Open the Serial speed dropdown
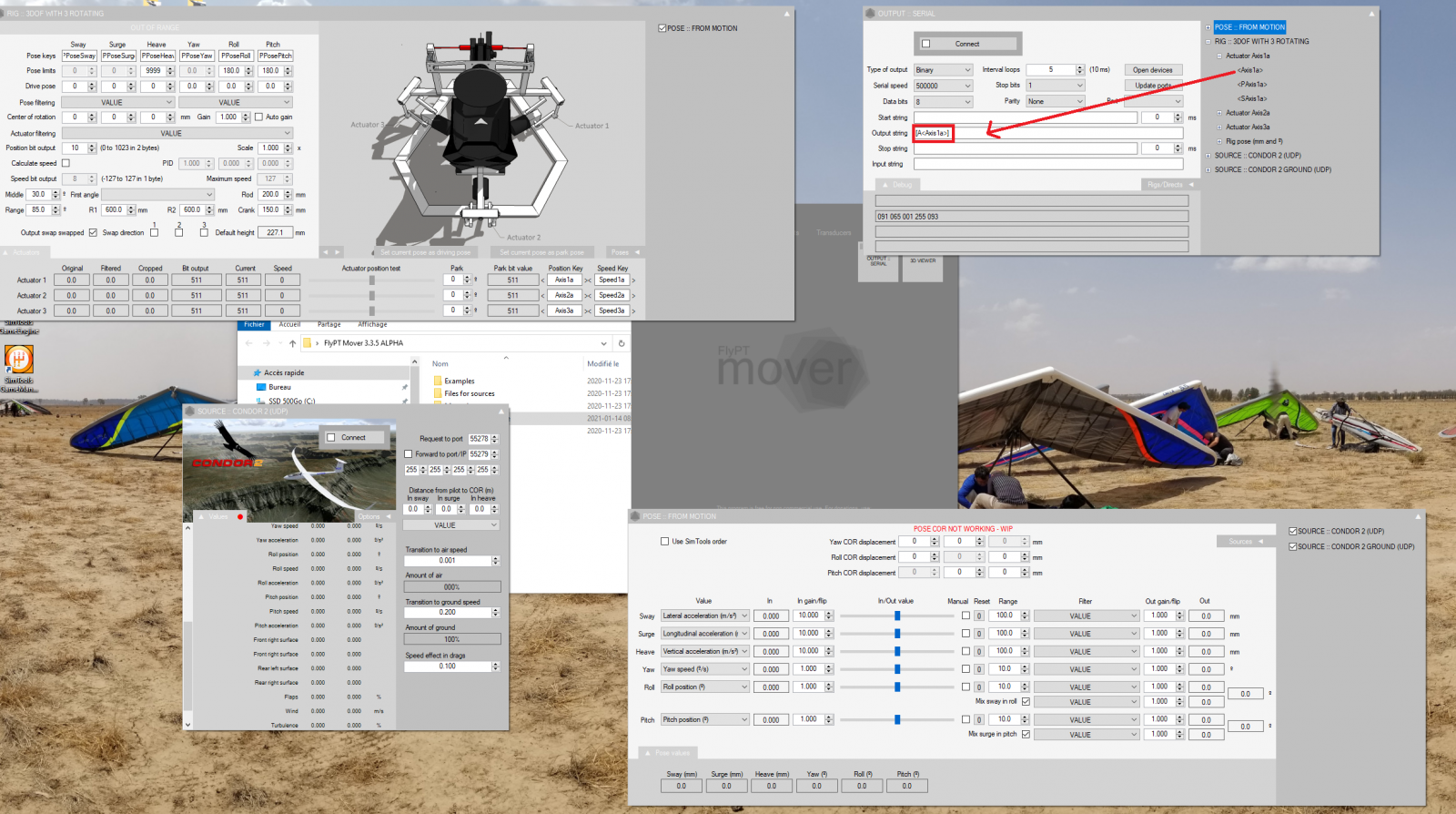 [x=943, y=86]
